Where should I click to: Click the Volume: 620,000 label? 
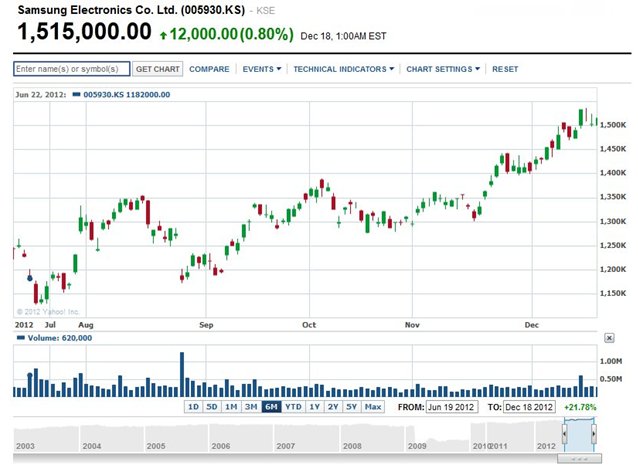pos(60,338)
